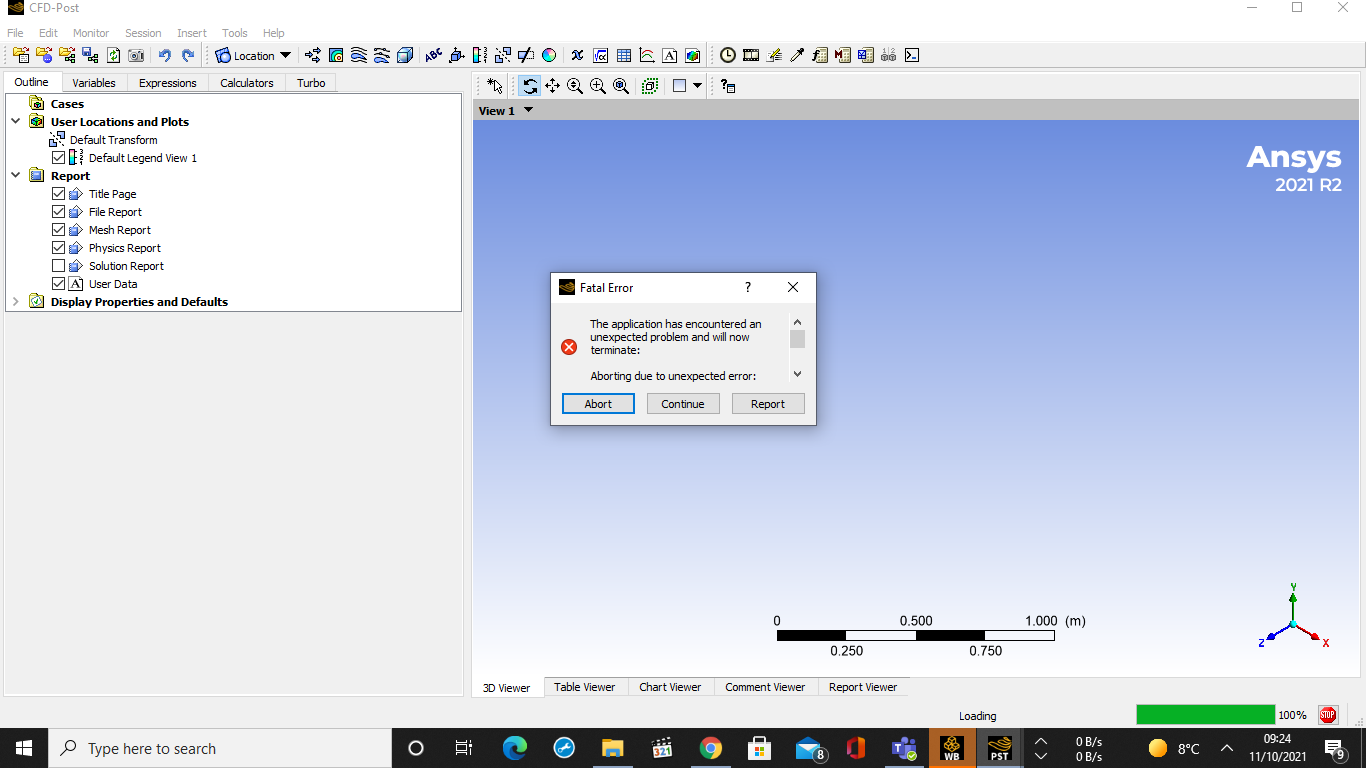The width and height of the screenshot is (1366, 768).
Task: Switch to the Variables tab
Action: coord(94,83)
